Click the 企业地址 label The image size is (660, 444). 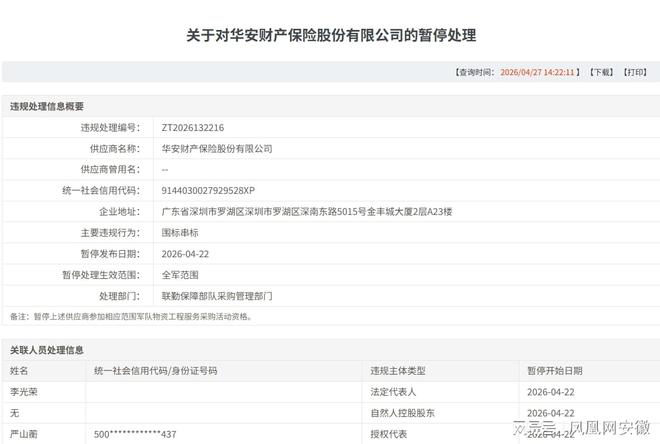point(120,212)
